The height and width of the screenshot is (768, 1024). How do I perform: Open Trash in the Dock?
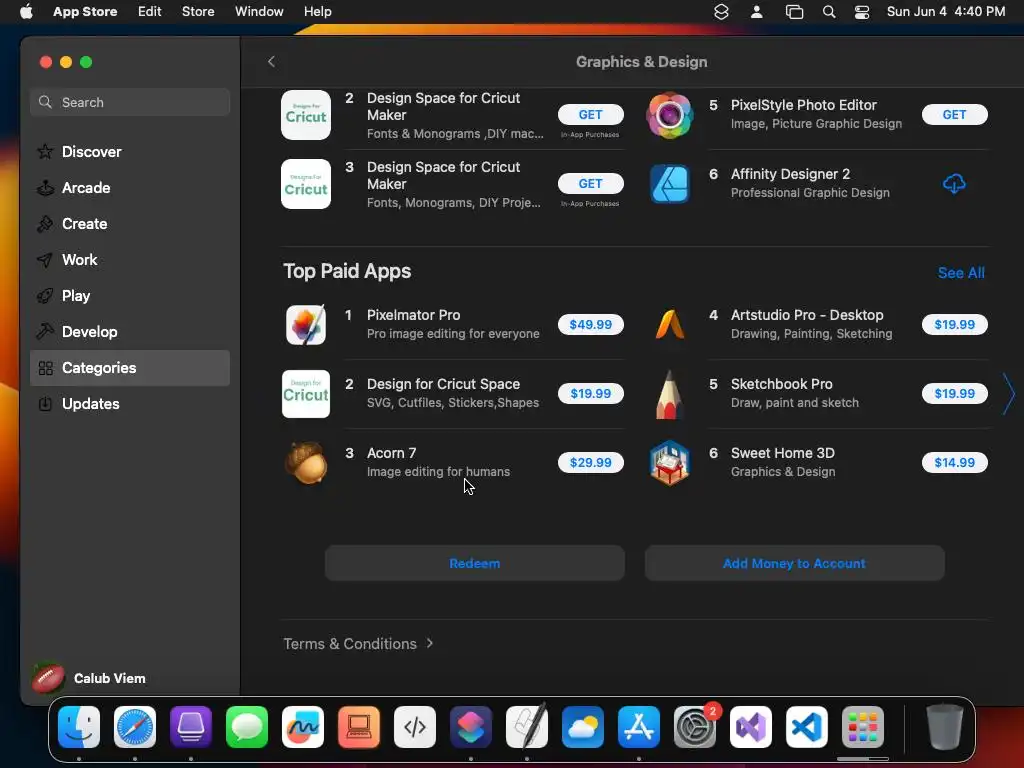point(945,727)
